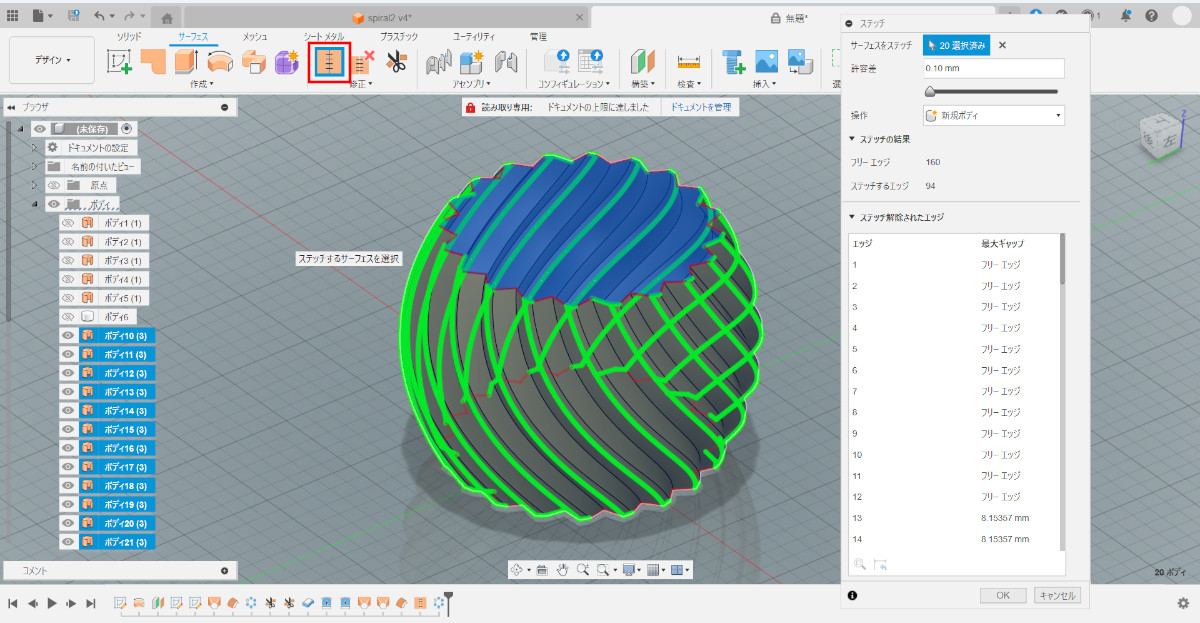Select the Configure table icon
1200x623 pixels.
point(591,62)
